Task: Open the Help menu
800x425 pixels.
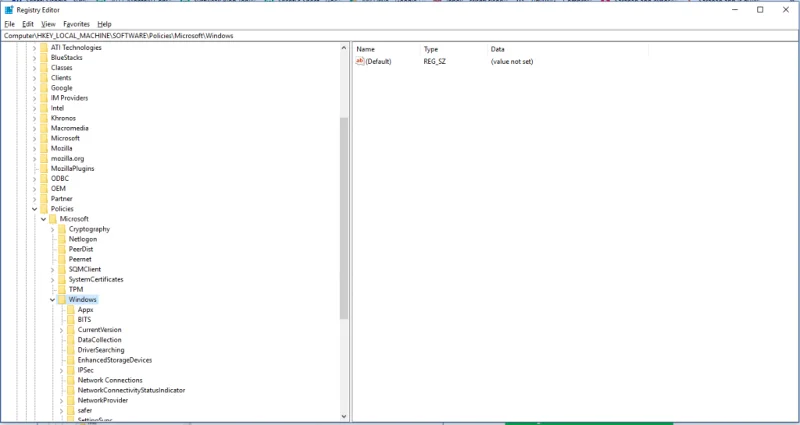Action: 104,24
